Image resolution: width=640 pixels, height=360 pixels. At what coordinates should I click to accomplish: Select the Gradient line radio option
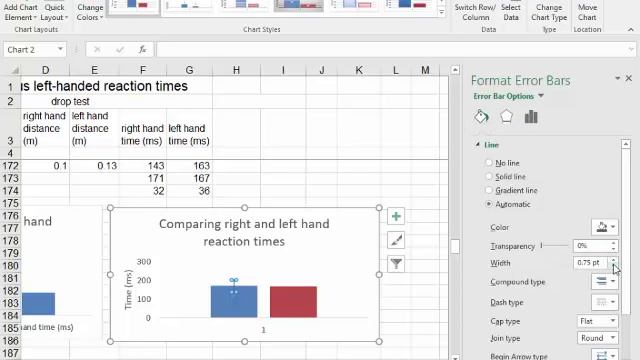489,190
